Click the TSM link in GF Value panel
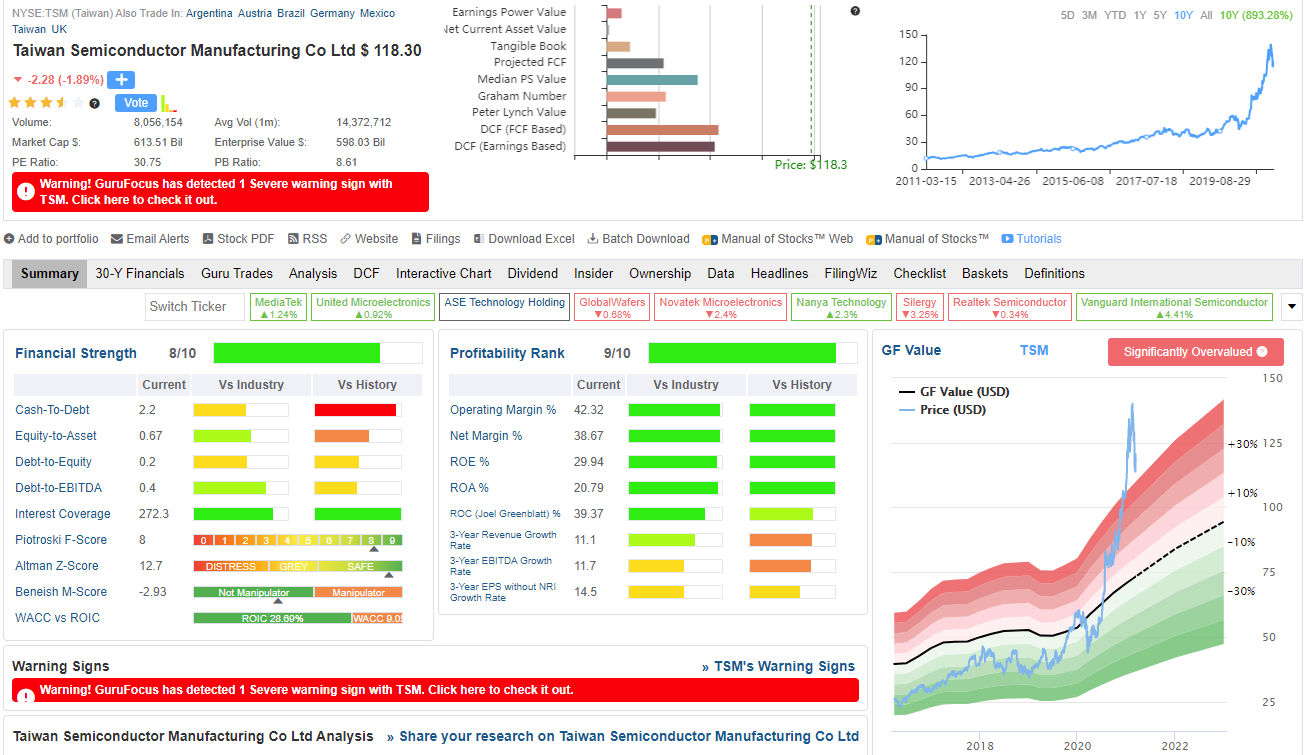1304x755 pixels. (x=1034, y=350)
